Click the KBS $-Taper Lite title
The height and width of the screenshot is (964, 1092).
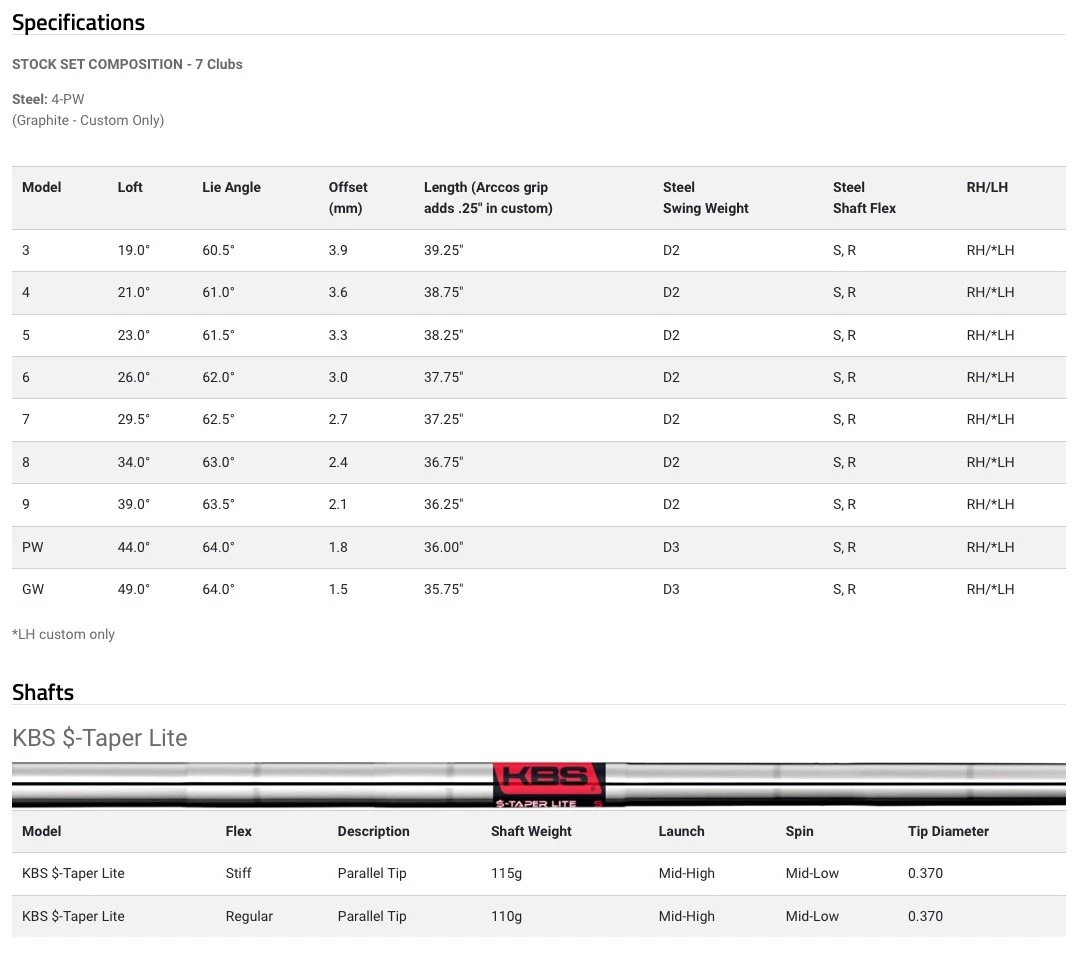pyautogui.click(x=100, y=738)
